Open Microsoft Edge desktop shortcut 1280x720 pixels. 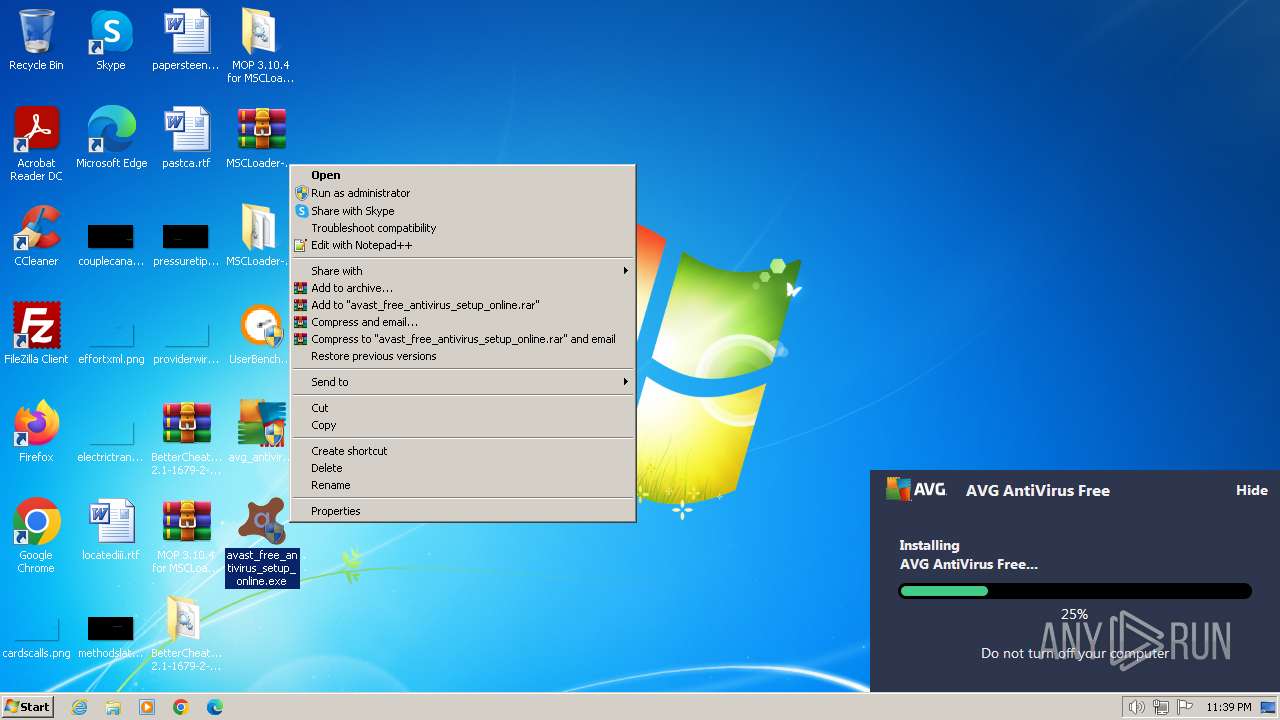[x=111, y=138]
